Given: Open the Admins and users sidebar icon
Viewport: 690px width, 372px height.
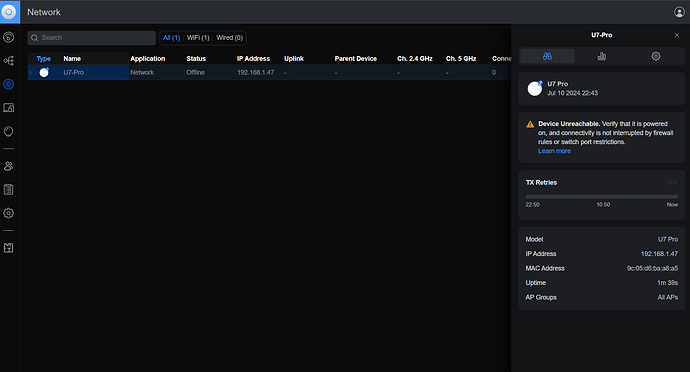Looking at the screenshot, I should point(8,166).
